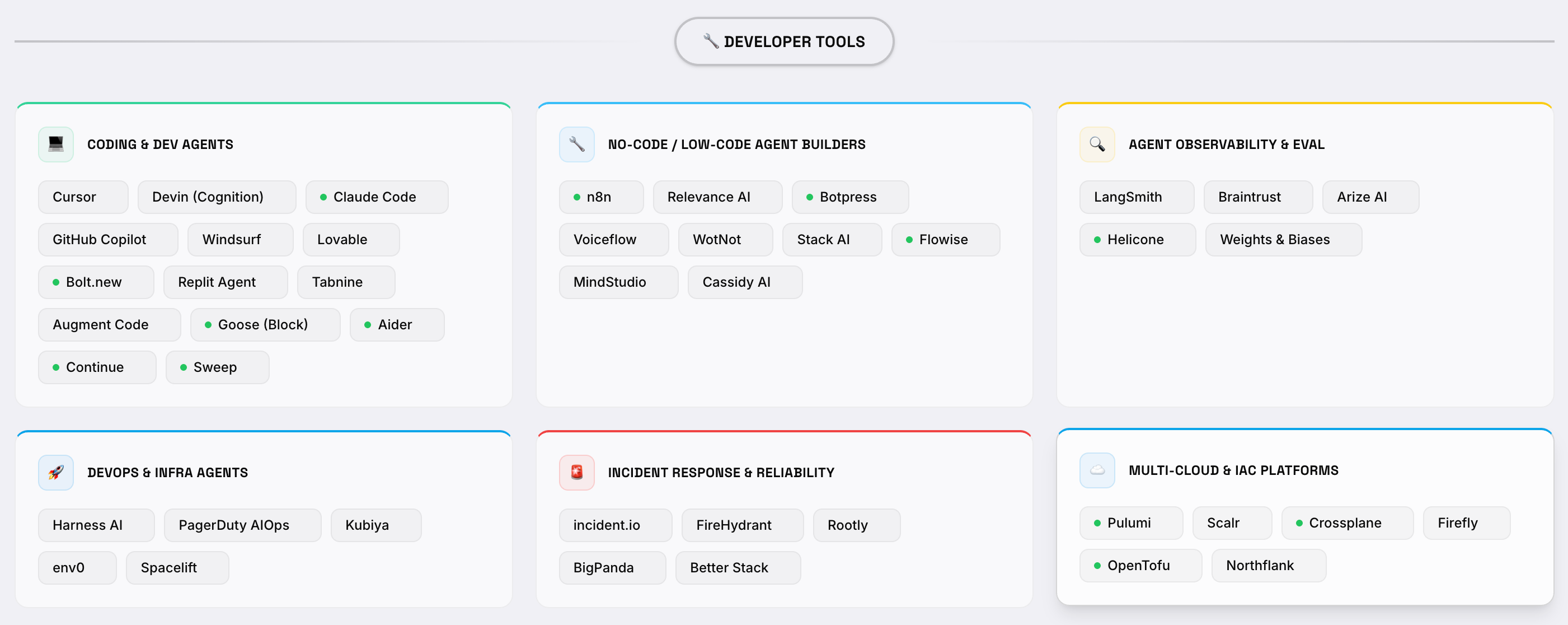Select the Developer Tools section pill
Image resolution: width=1568 pixels, height=625 pixels.
tap(784, 41)
